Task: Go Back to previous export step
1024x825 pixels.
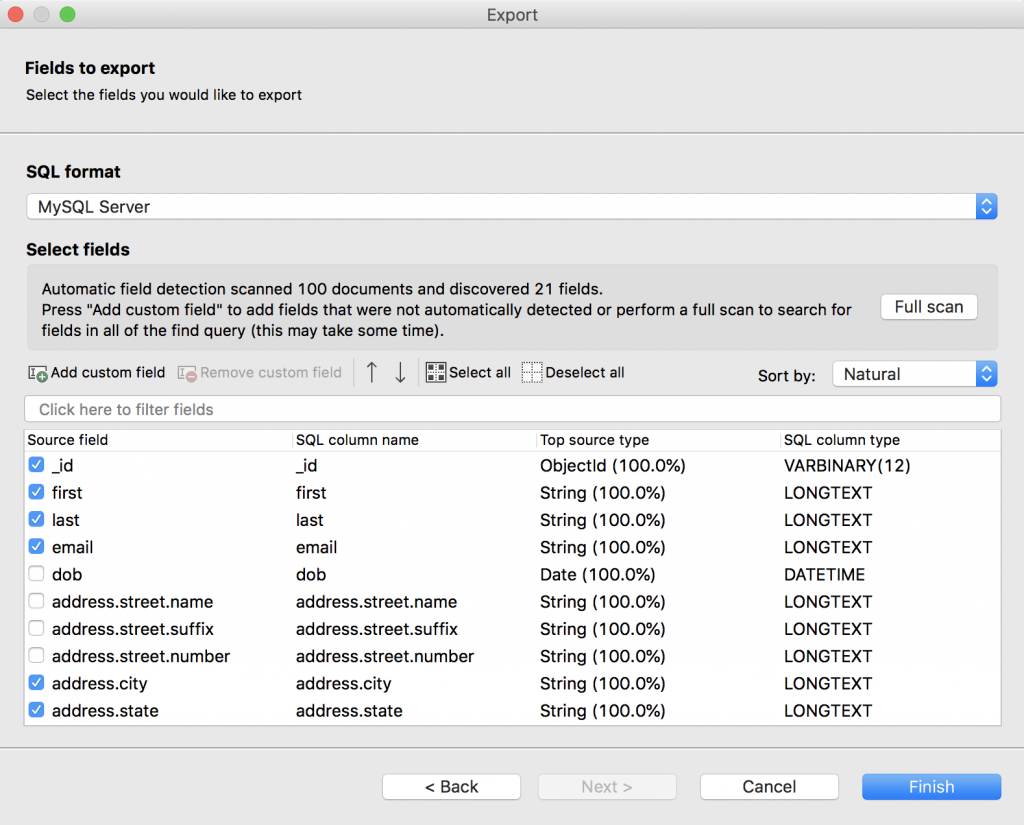Action: [x=451, y=786]
